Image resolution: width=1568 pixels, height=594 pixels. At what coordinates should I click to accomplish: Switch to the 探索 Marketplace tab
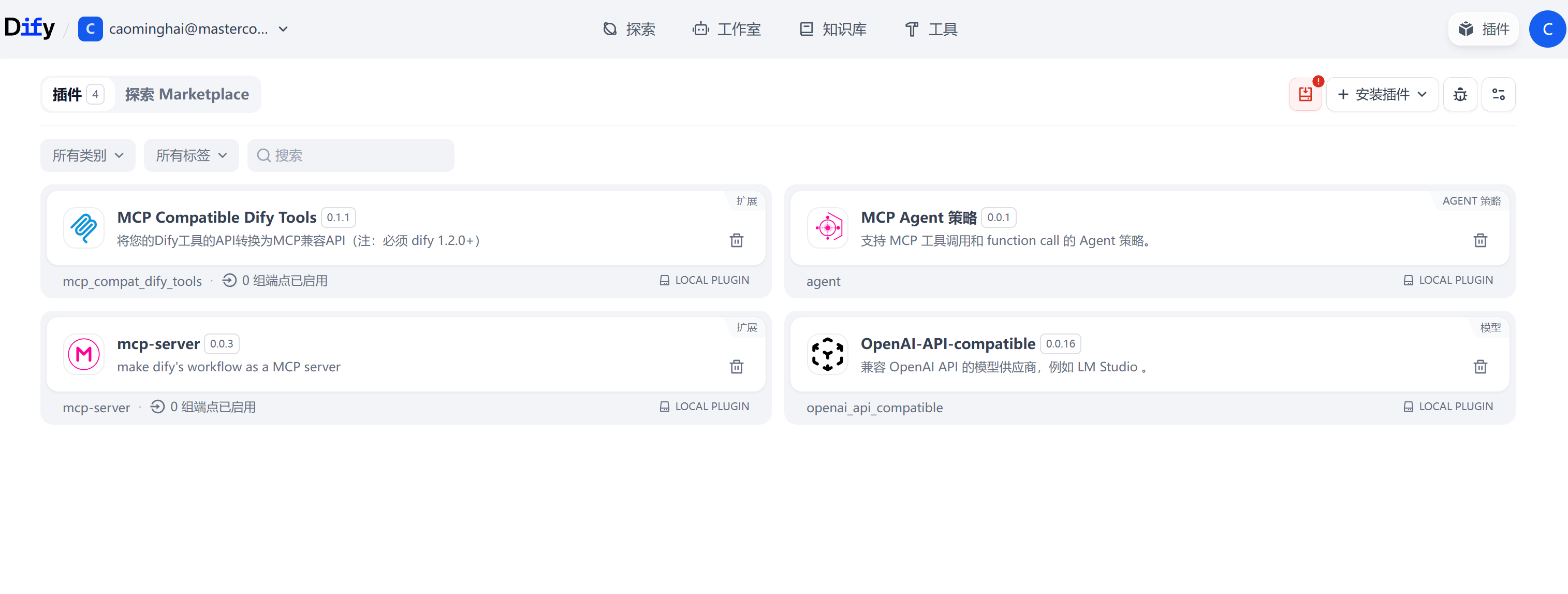[187, 94]
